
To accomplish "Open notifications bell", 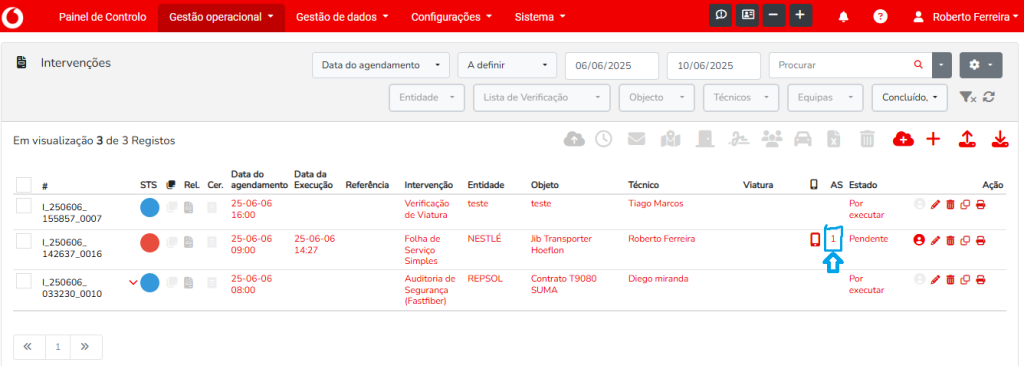I will coord(843,16).
